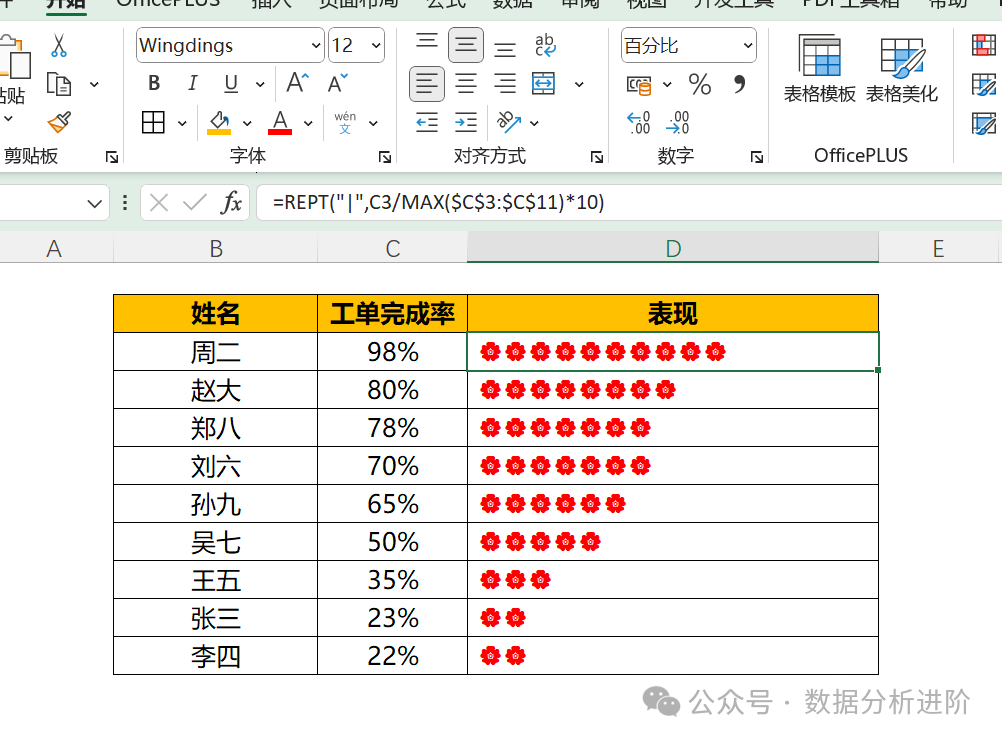Screen dimensions: 1002x742
Task: Click the Merge and Center icon
Action: point(543,84)
